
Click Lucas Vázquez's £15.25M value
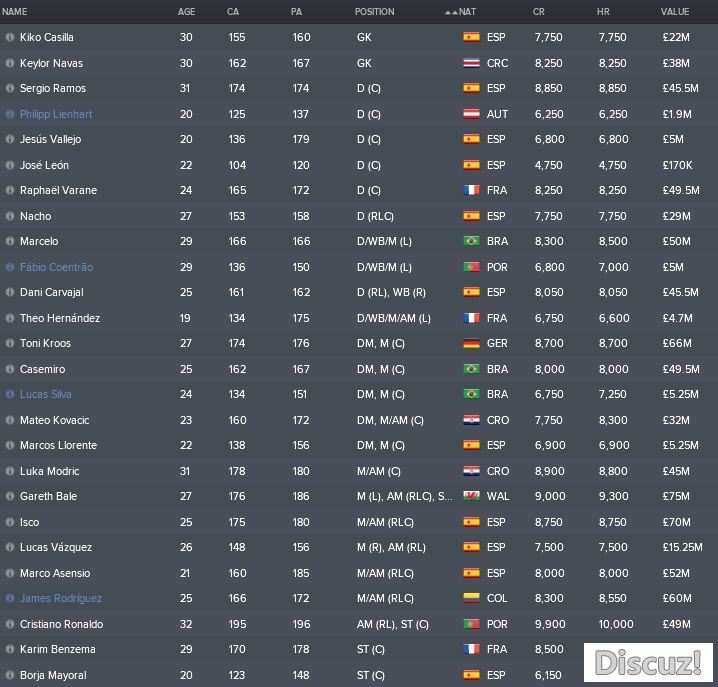coord(682,547)
